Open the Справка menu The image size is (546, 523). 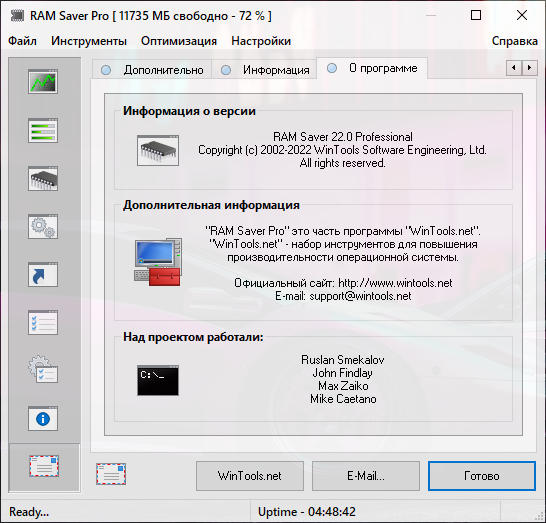[515, 41]
